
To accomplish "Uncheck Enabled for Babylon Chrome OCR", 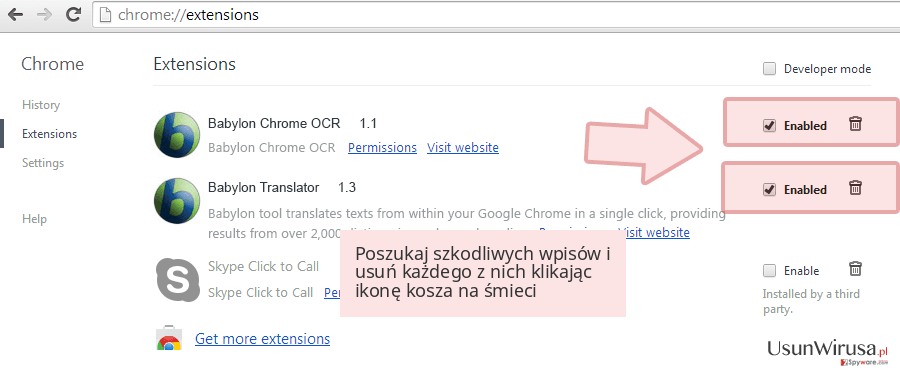I will pyautogui.click(x=769, y=126).
